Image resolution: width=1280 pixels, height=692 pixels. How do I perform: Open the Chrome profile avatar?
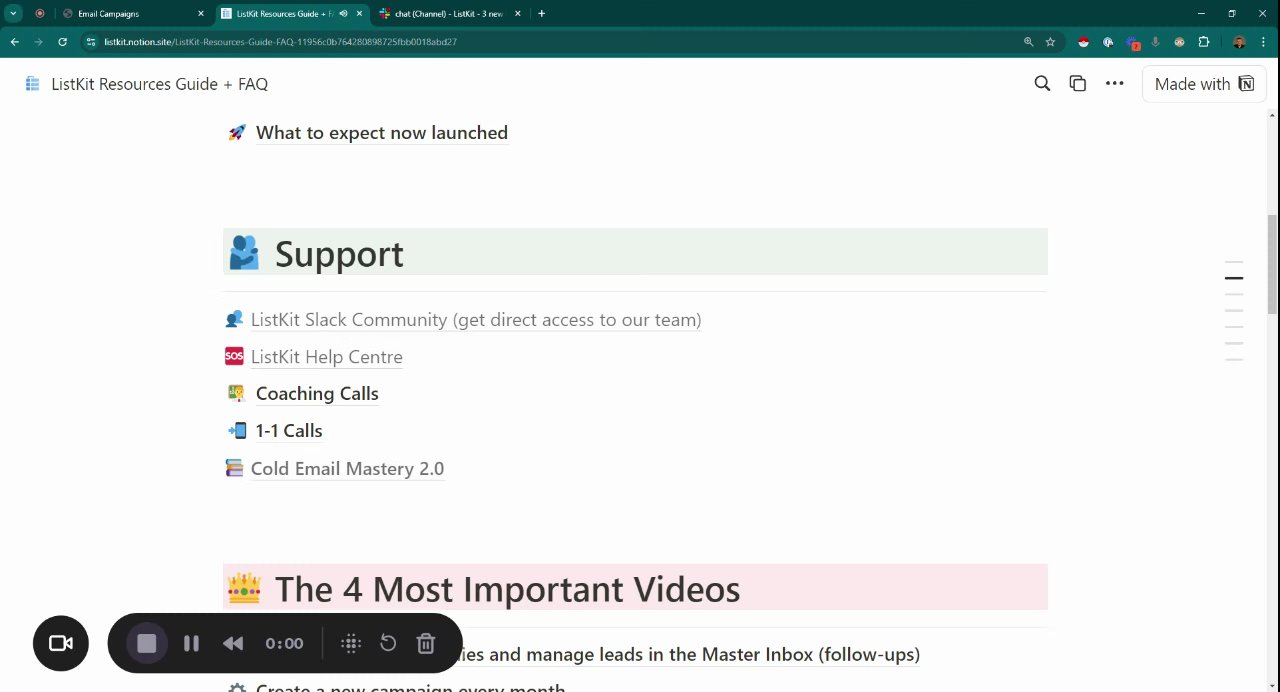pyautogui.click(x=1240, y=42)
